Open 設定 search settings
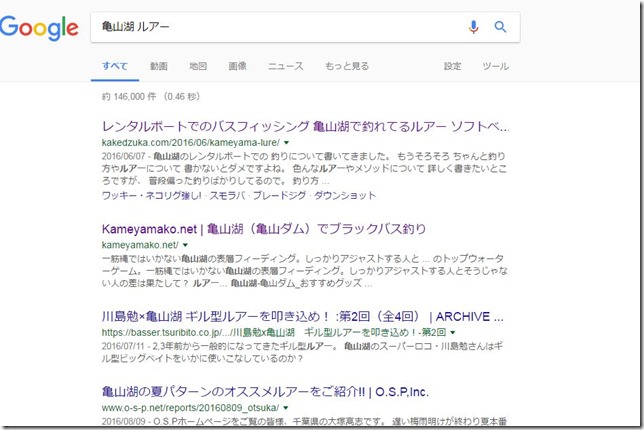The height and width of the screenshot is (430, 644). [x=453, y=66]
